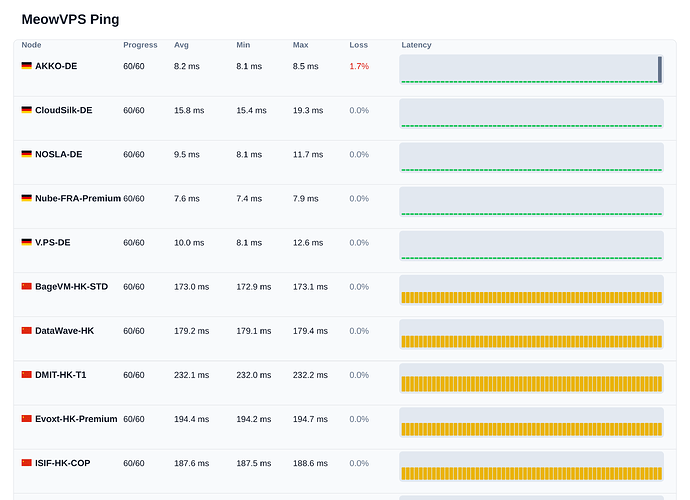Screen dimensions: 690x500
Task: Select the Evoxt-HK-Premium node name
Action: 76,419
